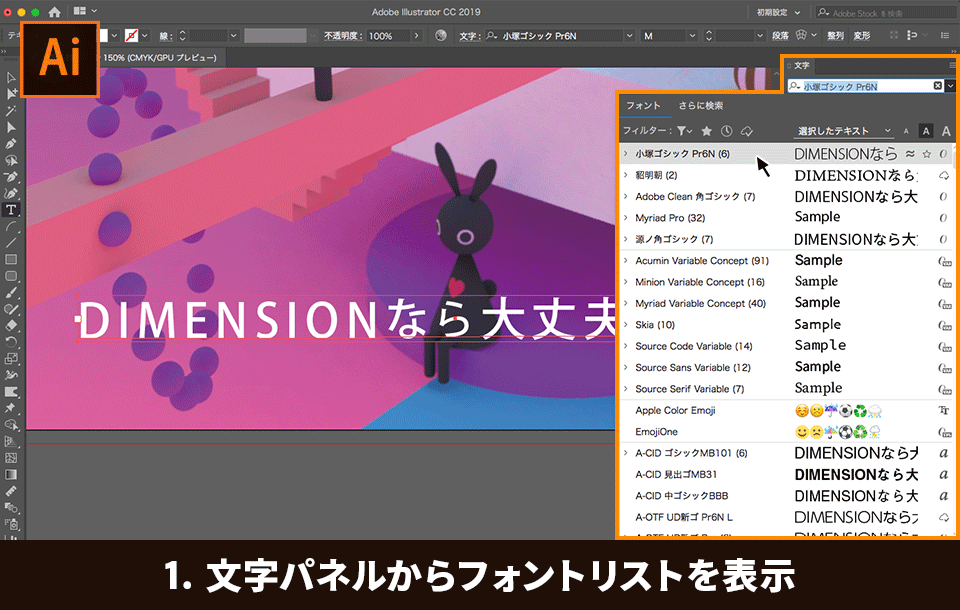Favorite 小塚ゴシック Pr6N with the star
The width and height of the screenshot is (960, 610).
(x=927, y=154)
